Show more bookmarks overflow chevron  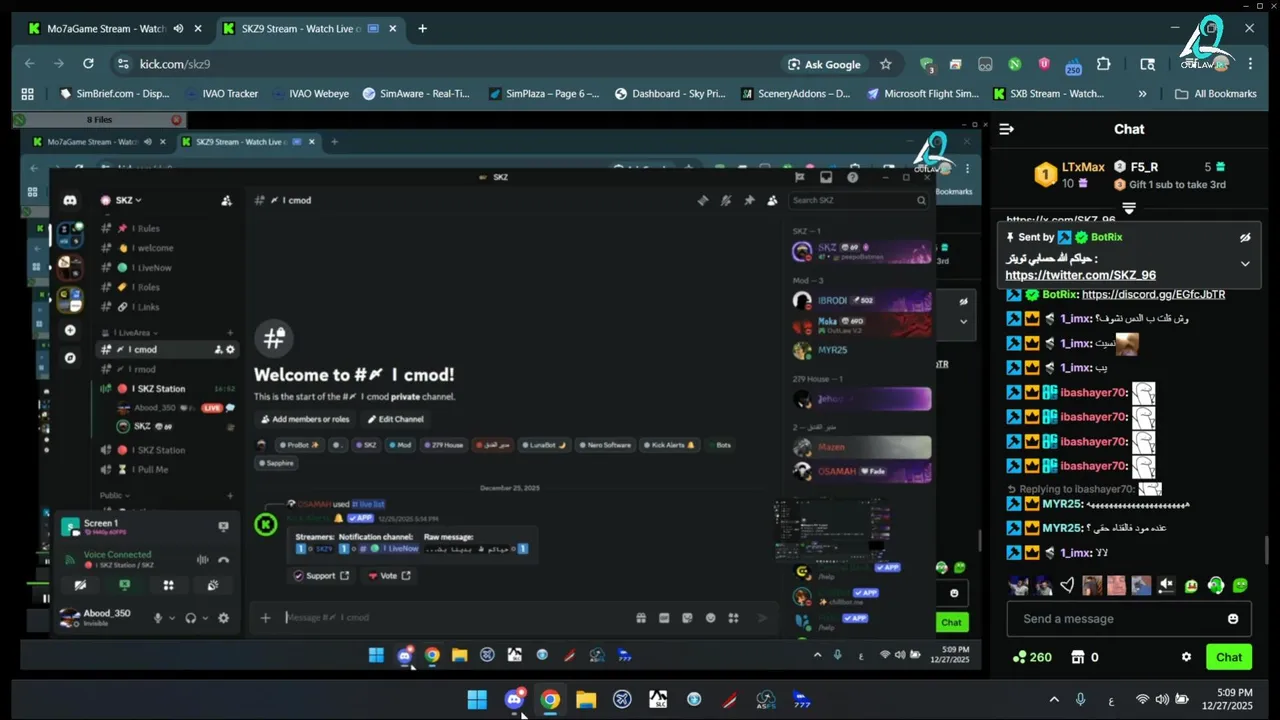click(x=1142, y=94)
